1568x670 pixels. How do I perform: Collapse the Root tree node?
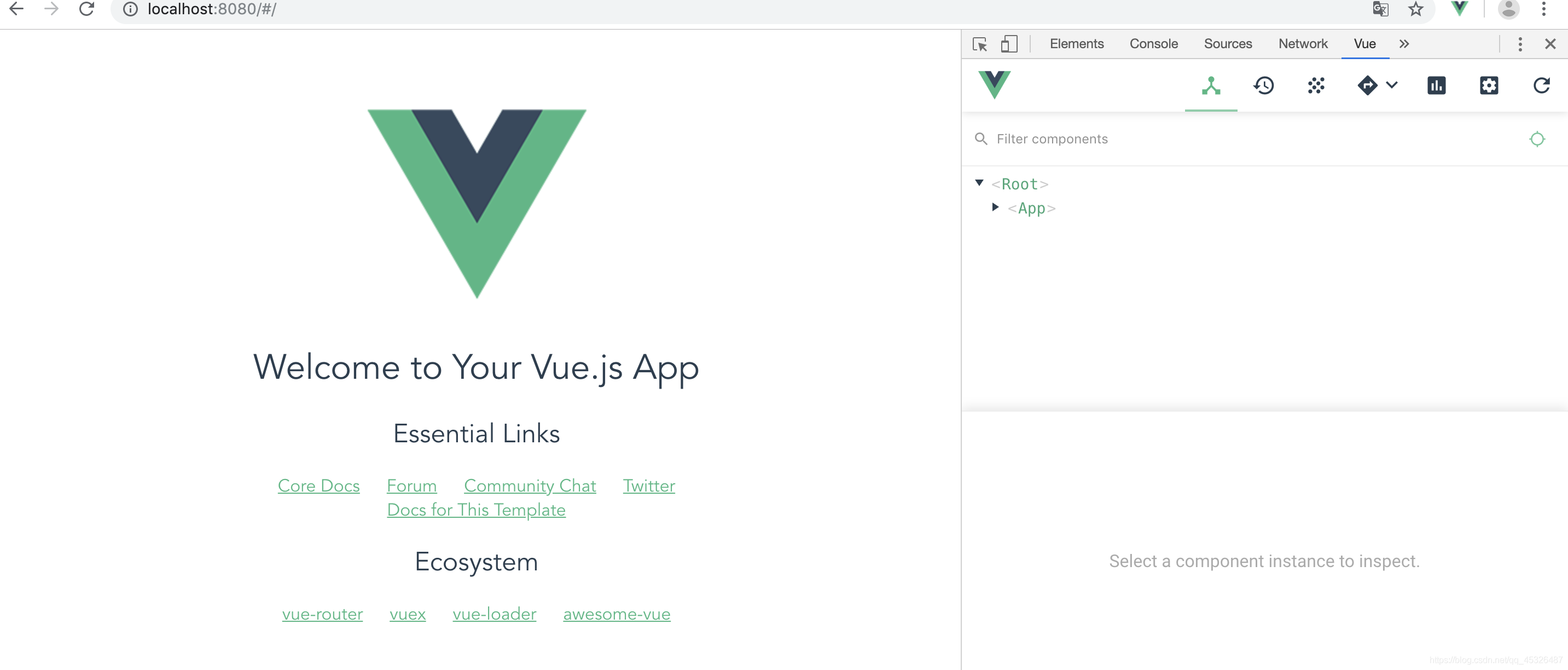pyautogui.click(x=979, y=183)
